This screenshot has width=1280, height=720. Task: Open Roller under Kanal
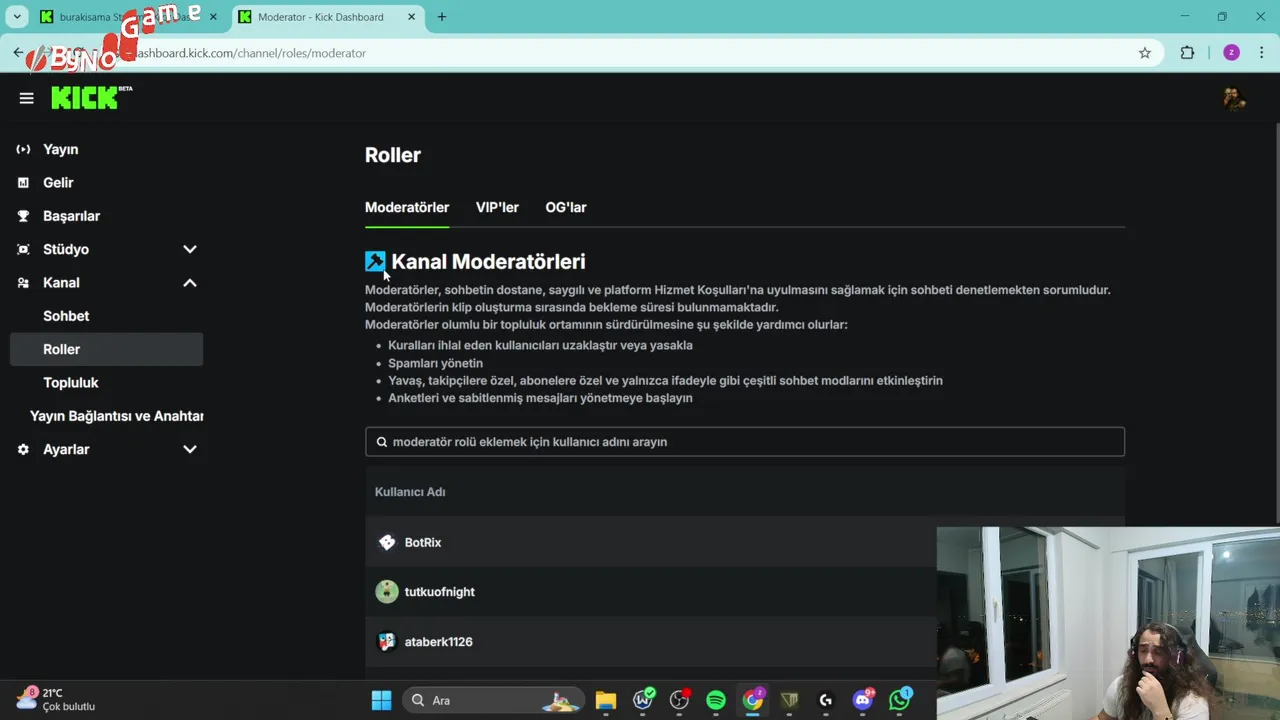click(x=106, y=349)
